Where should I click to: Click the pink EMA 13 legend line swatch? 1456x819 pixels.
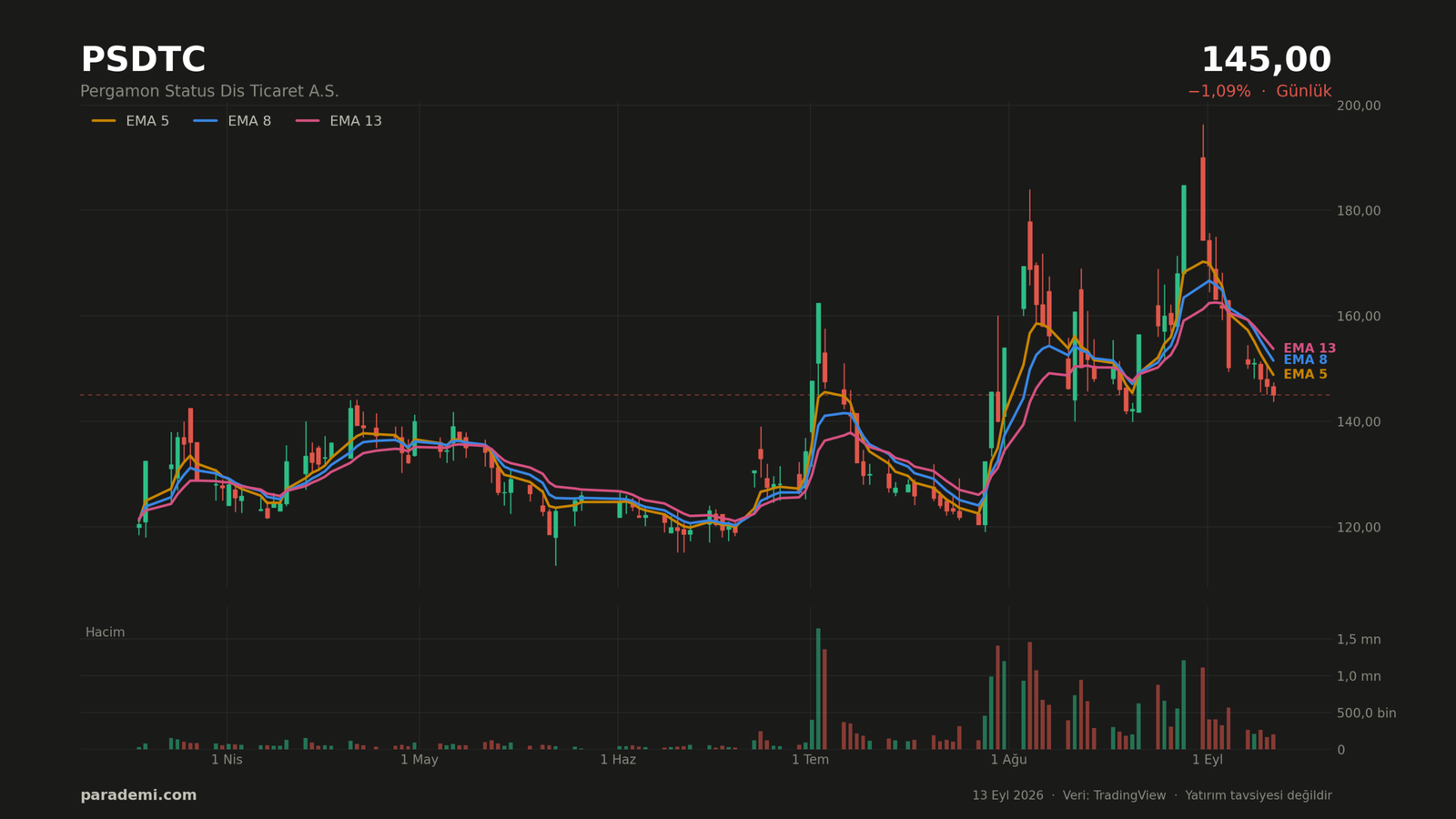[x=308, y=121]
